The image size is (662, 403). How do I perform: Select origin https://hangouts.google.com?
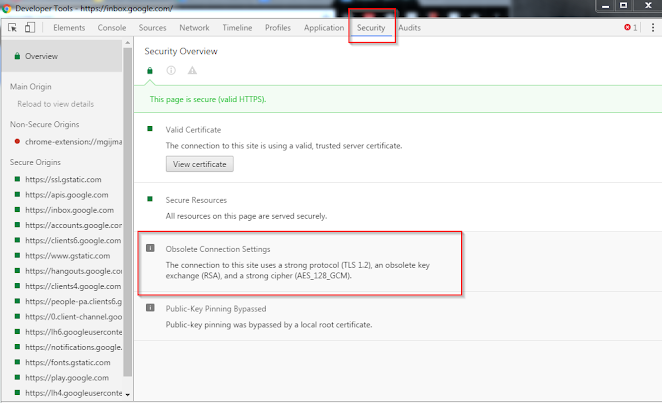[x=73, y=270]
